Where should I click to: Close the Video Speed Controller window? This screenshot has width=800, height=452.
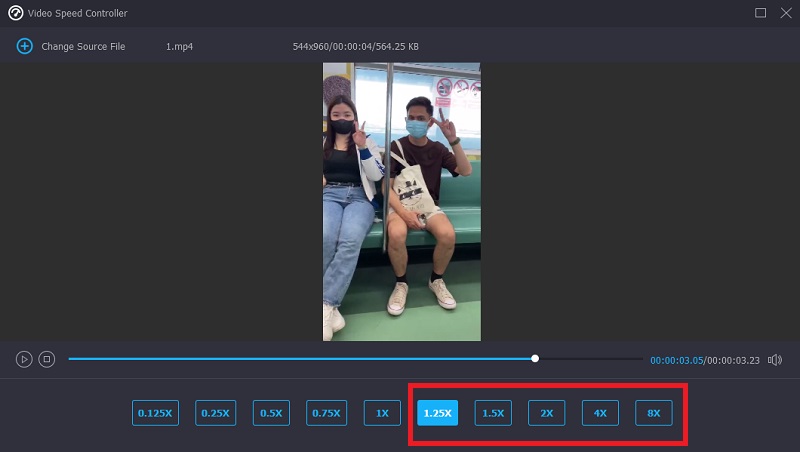786,13
